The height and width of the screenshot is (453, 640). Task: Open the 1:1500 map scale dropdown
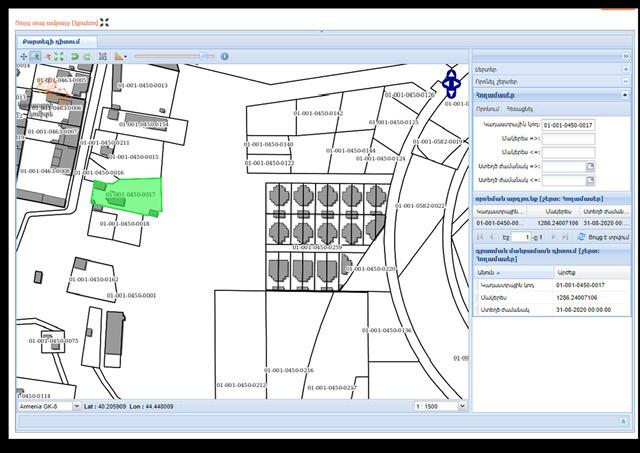pos(462,407)
